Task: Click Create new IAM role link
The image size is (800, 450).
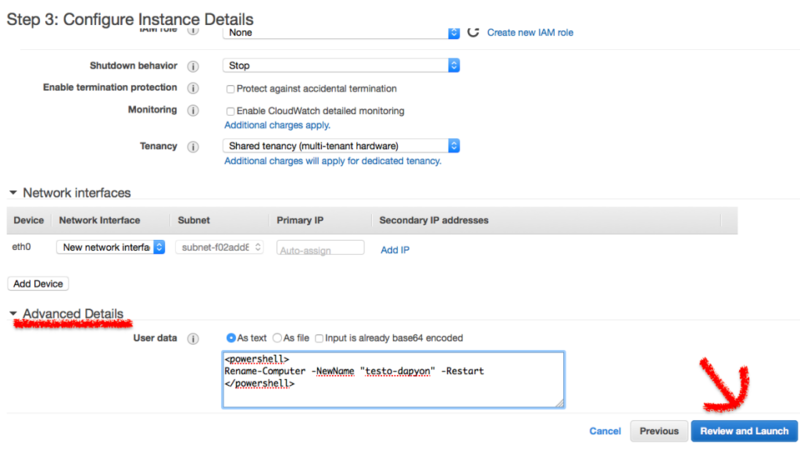Action: coord(530,33)
